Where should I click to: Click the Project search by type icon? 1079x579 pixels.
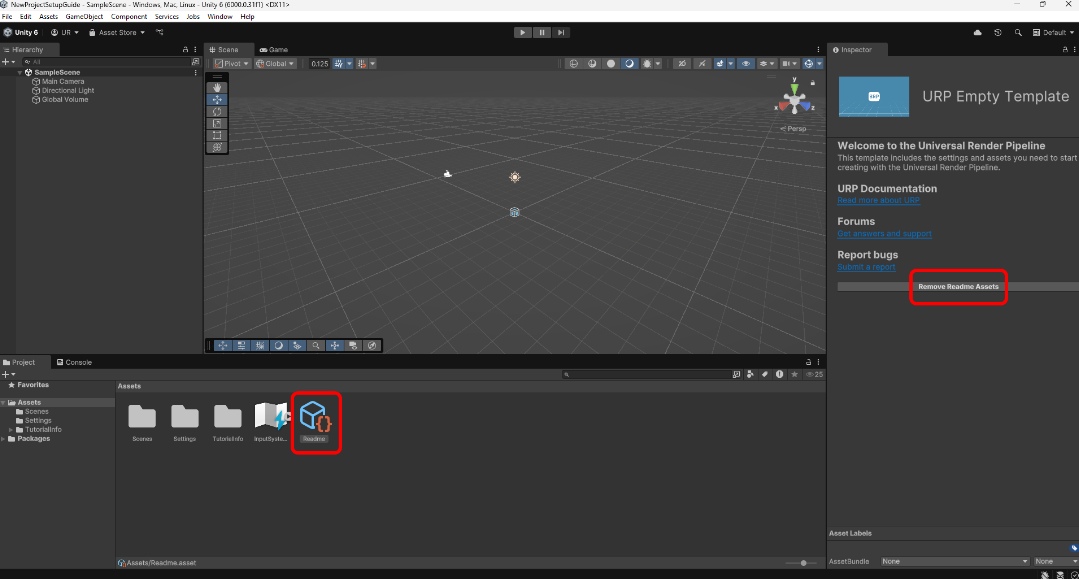[750, 375]
